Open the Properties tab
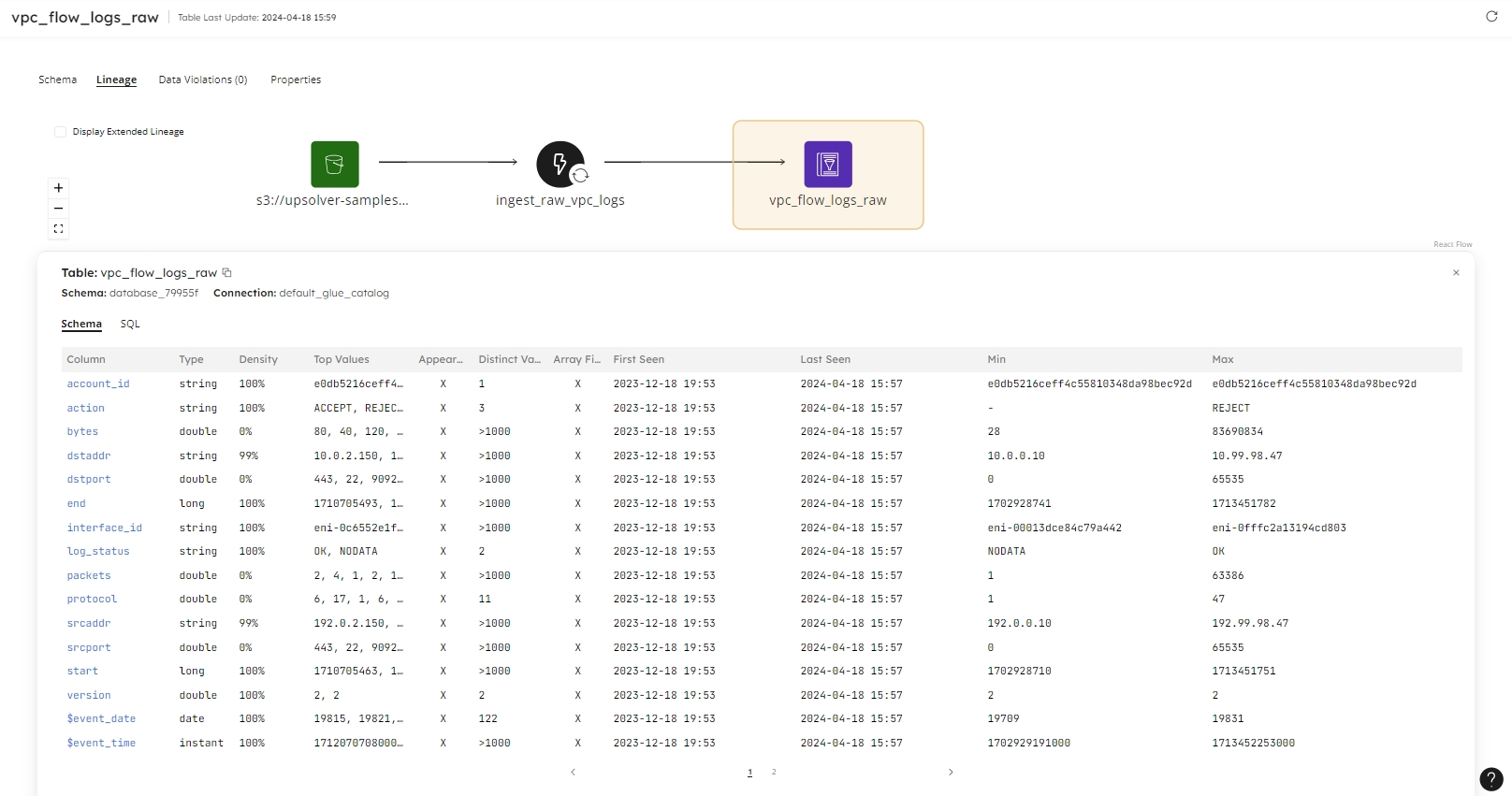The height and width of the screenshot is (796, 1512). point(296,80)
